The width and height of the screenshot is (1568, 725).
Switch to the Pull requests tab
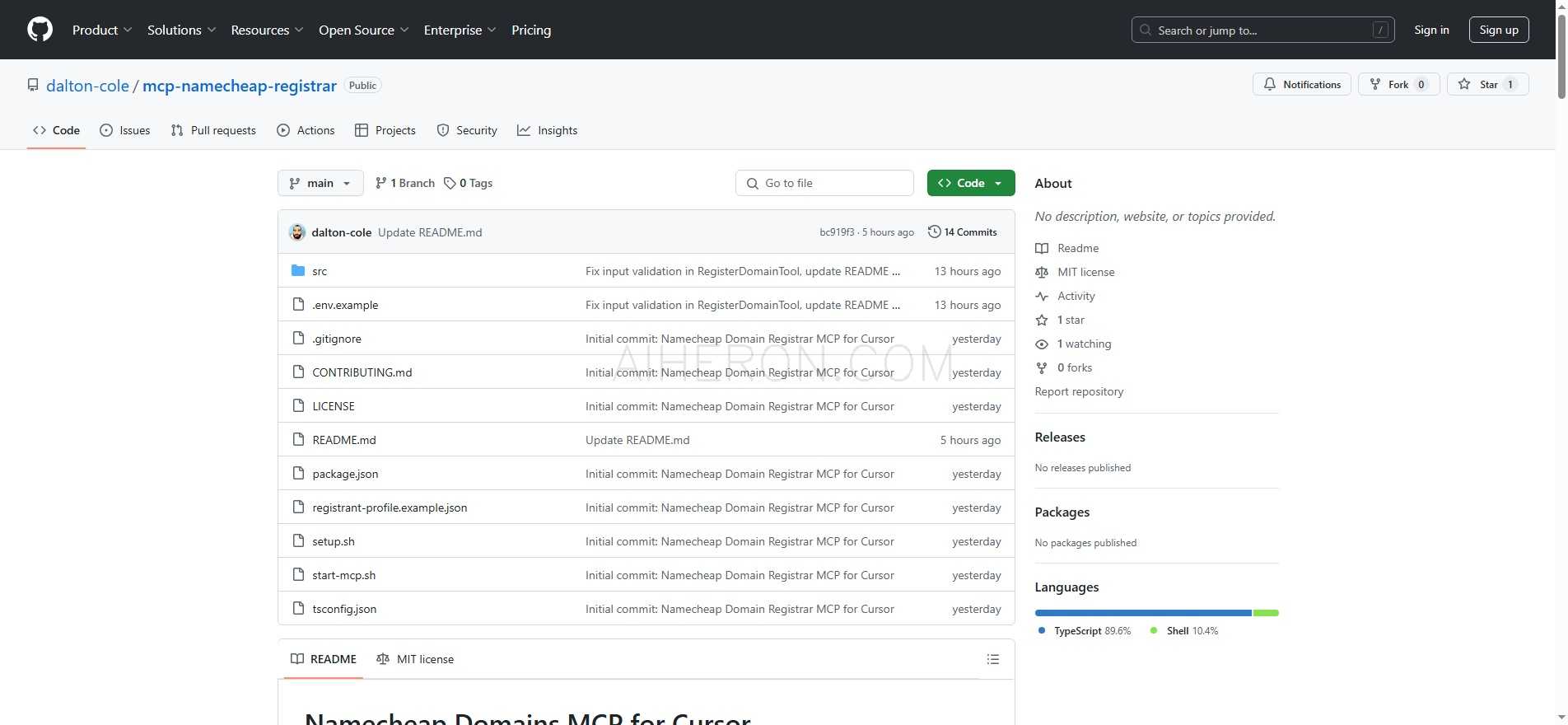point(213,130)
